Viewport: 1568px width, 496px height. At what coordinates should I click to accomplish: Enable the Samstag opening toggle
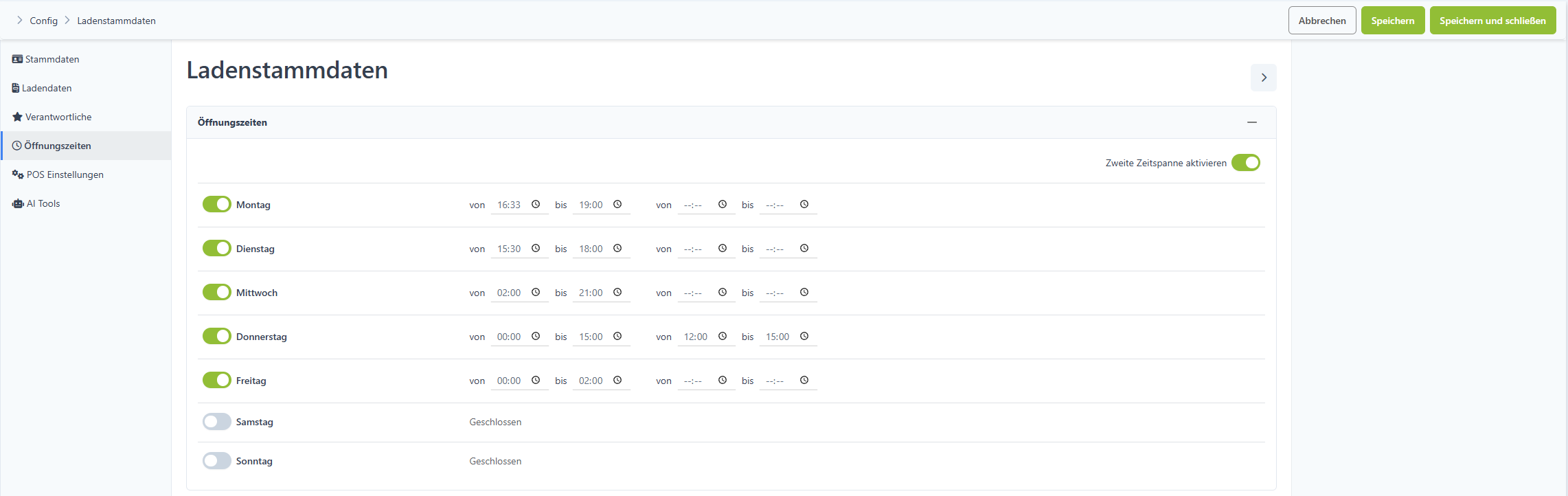(x=217, y=421)
